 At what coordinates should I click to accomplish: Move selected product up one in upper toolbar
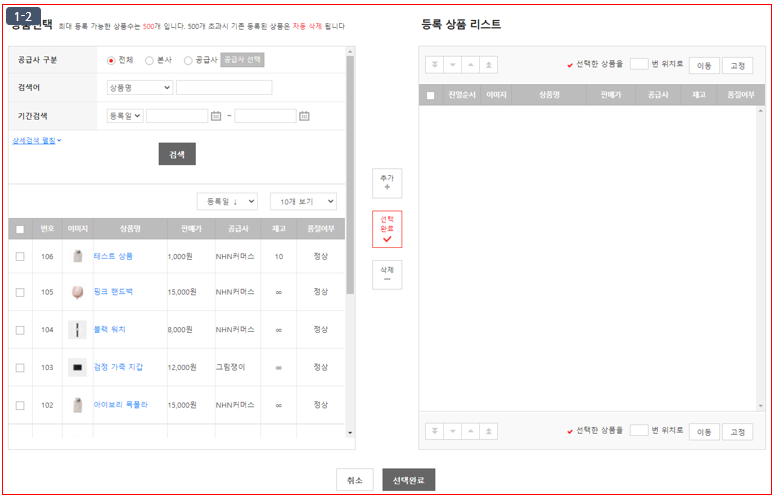(x=471, y=65)
